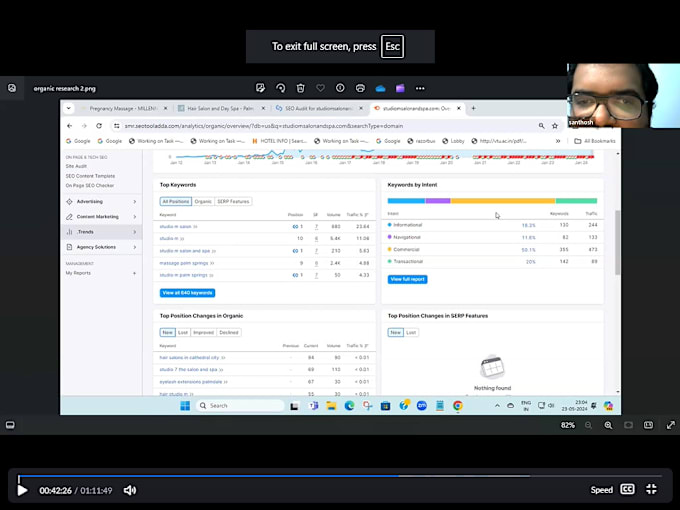Image resolution: width=680 pixels, height=510 pixels.
Task: Open File Explorer from the taskbar
Action: tap(331, 406)
